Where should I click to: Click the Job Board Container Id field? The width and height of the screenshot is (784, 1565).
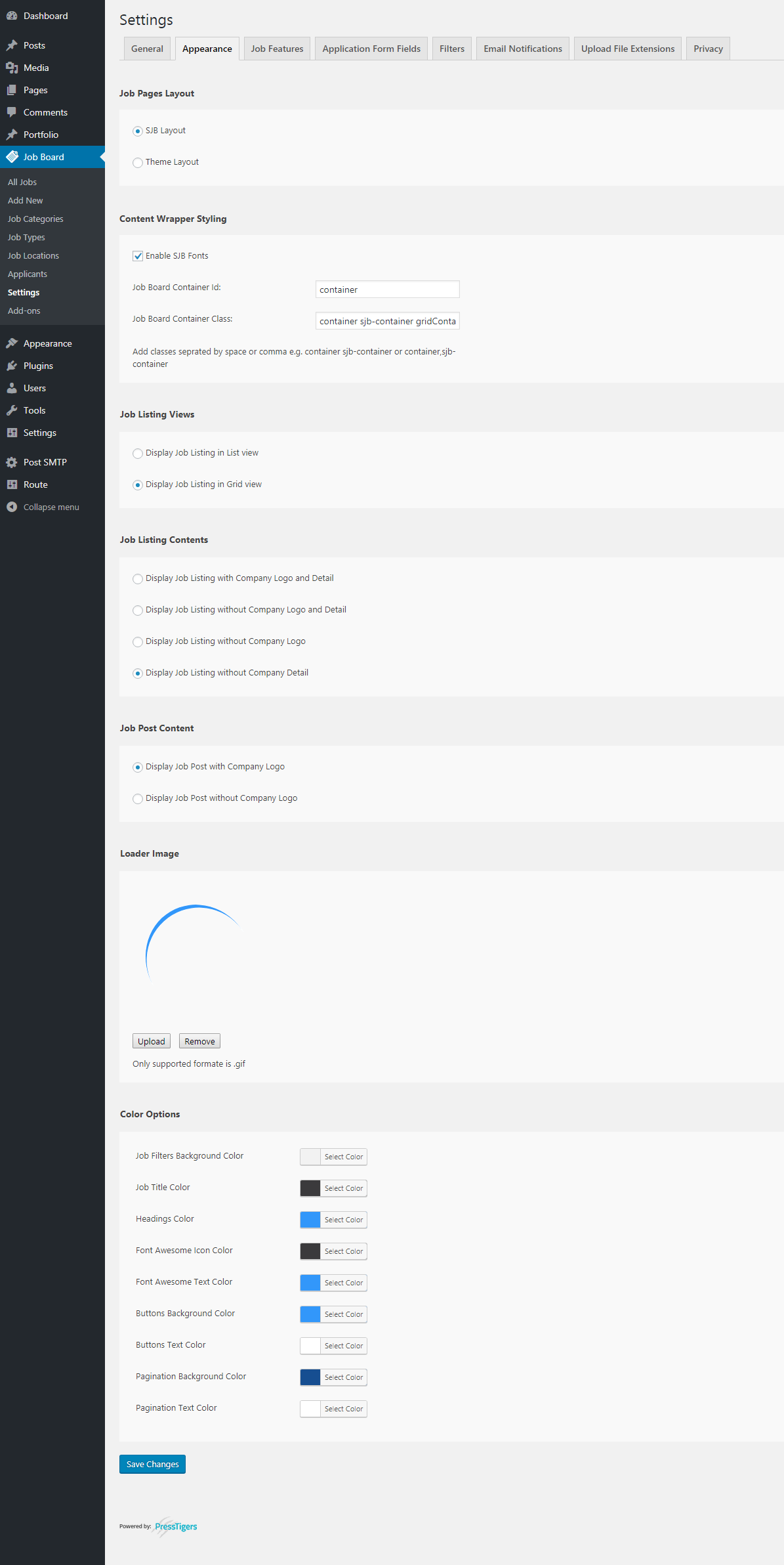(387, 289)
